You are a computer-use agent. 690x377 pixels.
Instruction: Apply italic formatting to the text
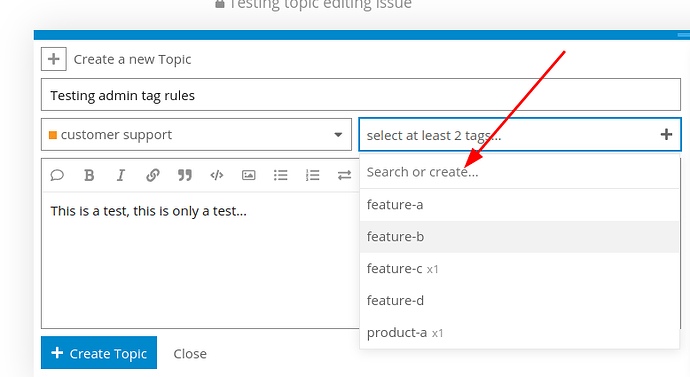[x=121, y=175]
